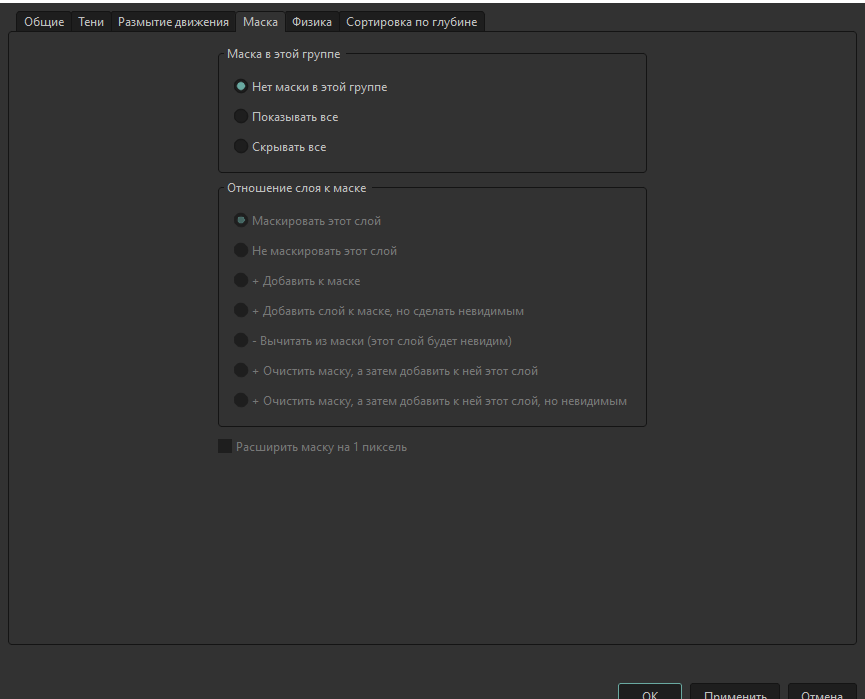Switch to the Общие tab
This screenshot has height=699, width=865.
44,22
